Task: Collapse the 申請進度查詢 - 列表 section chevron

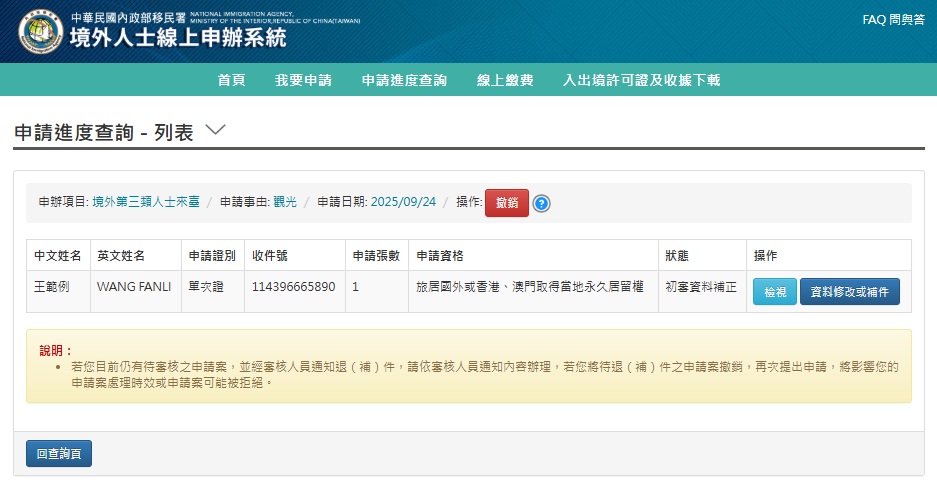Action: 215,130
